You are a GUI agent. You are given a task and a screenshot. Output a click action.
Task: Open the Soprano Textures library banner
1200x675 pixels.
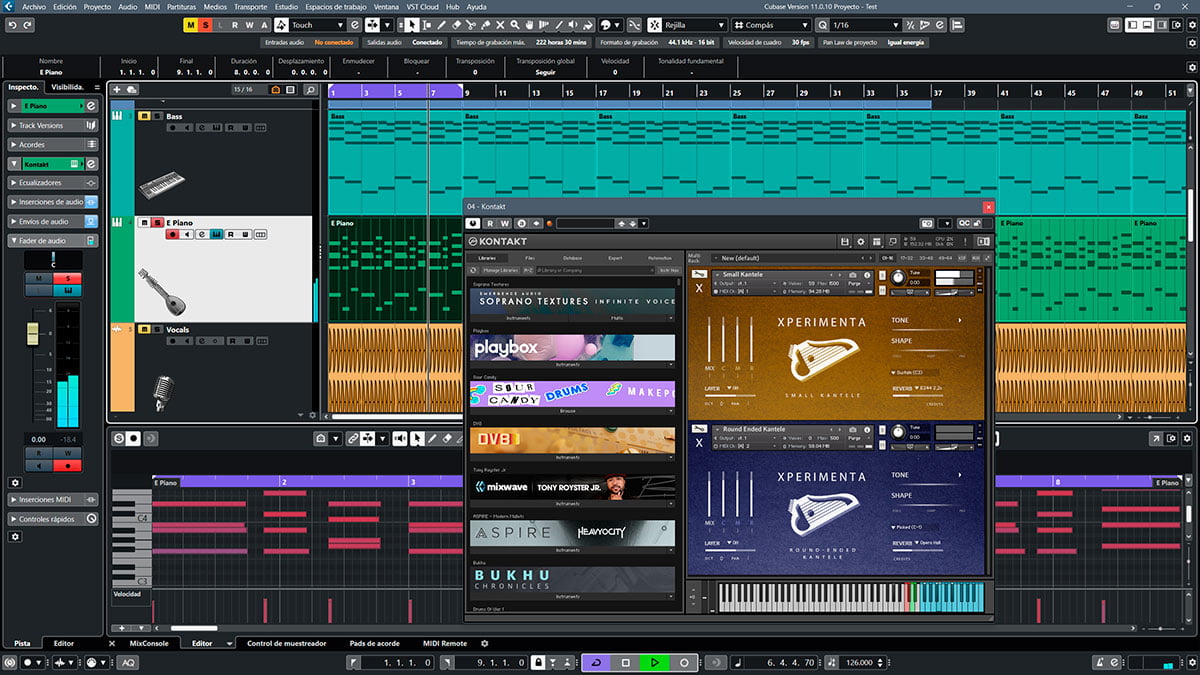pyautogui.click(x=573, y=300)
